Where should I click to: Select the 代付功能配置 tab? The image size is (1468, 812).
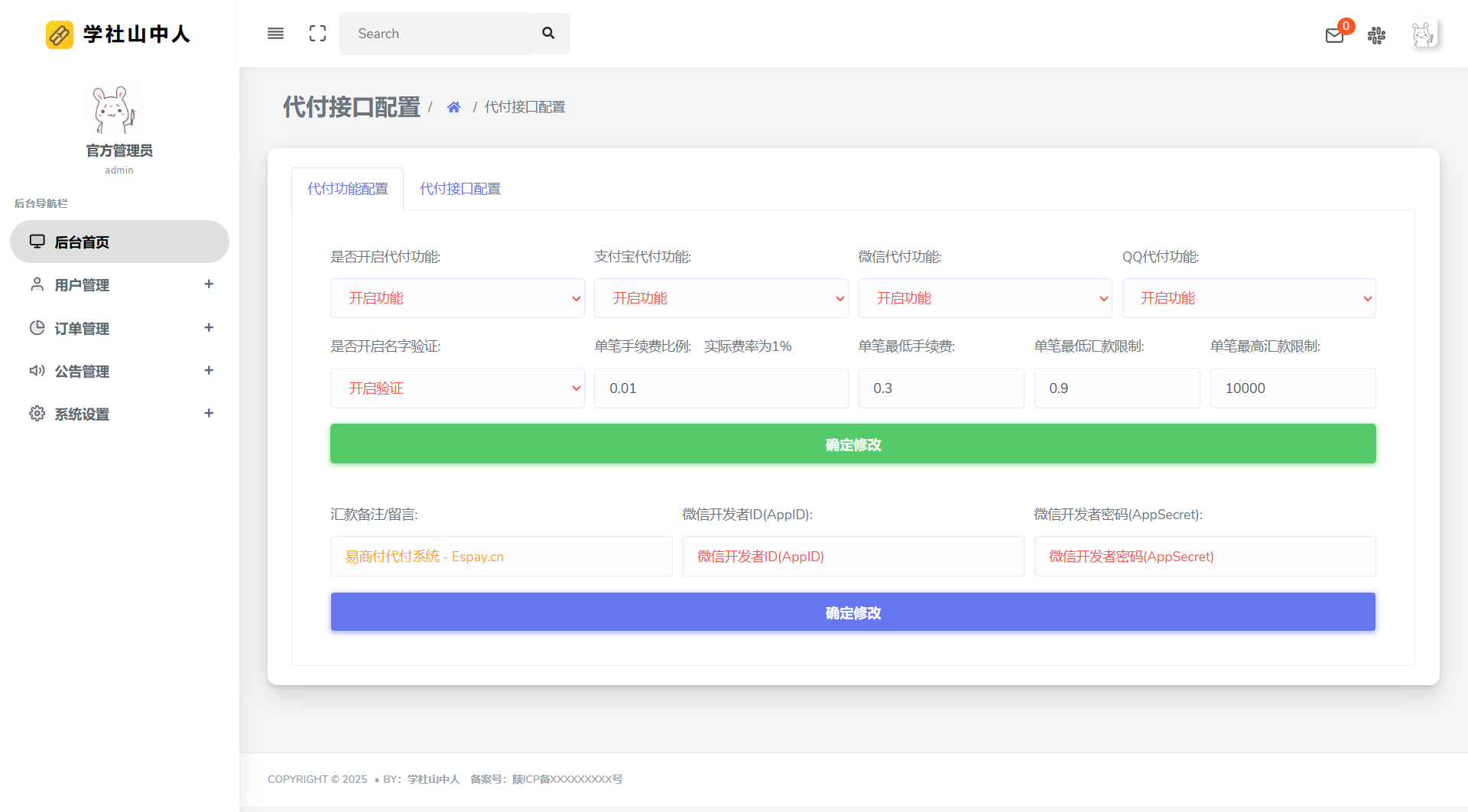pos(346,188)
